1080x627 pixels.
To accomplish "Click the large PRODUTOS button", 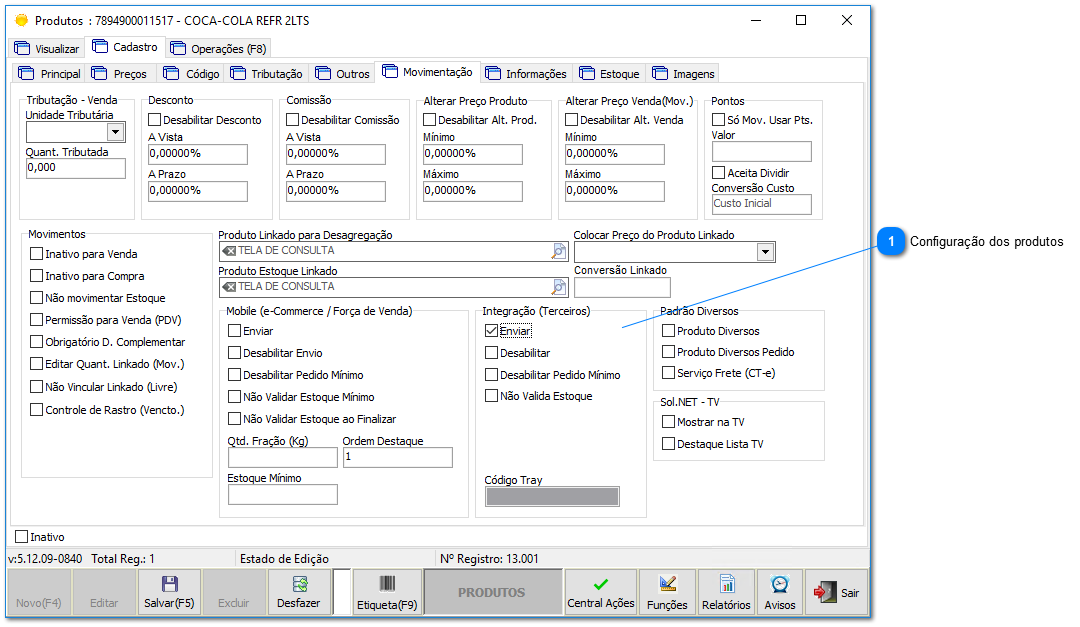I will [491, 593].
